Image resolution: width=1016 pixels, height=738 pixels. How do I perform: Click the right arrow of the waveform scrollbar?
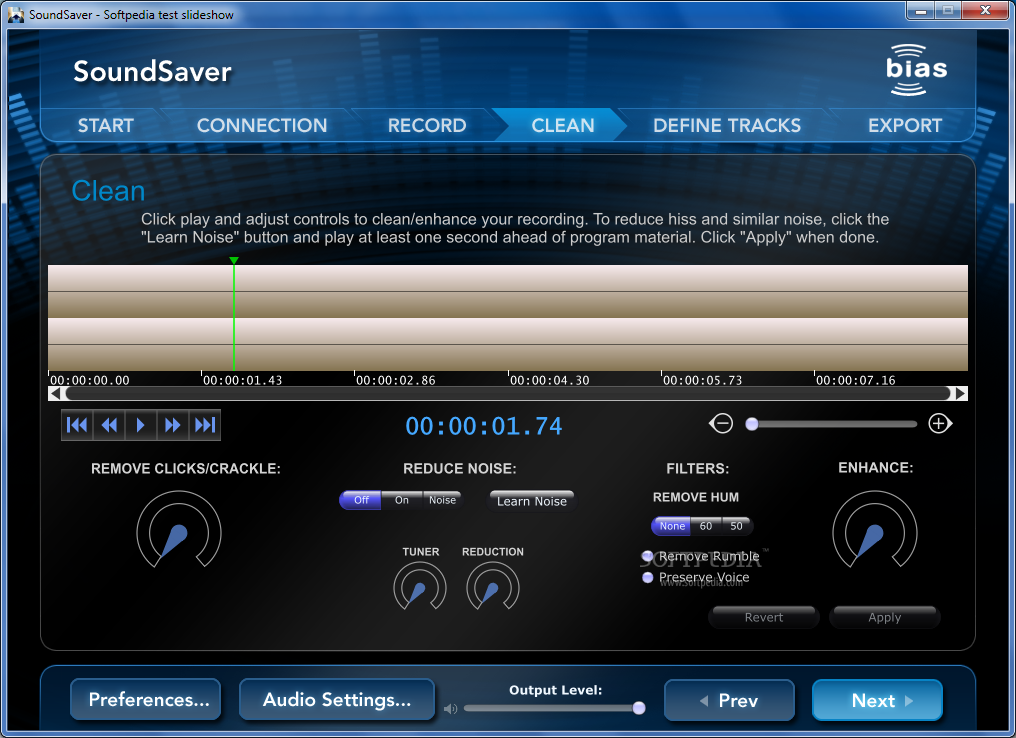click(x=960, y=393)
